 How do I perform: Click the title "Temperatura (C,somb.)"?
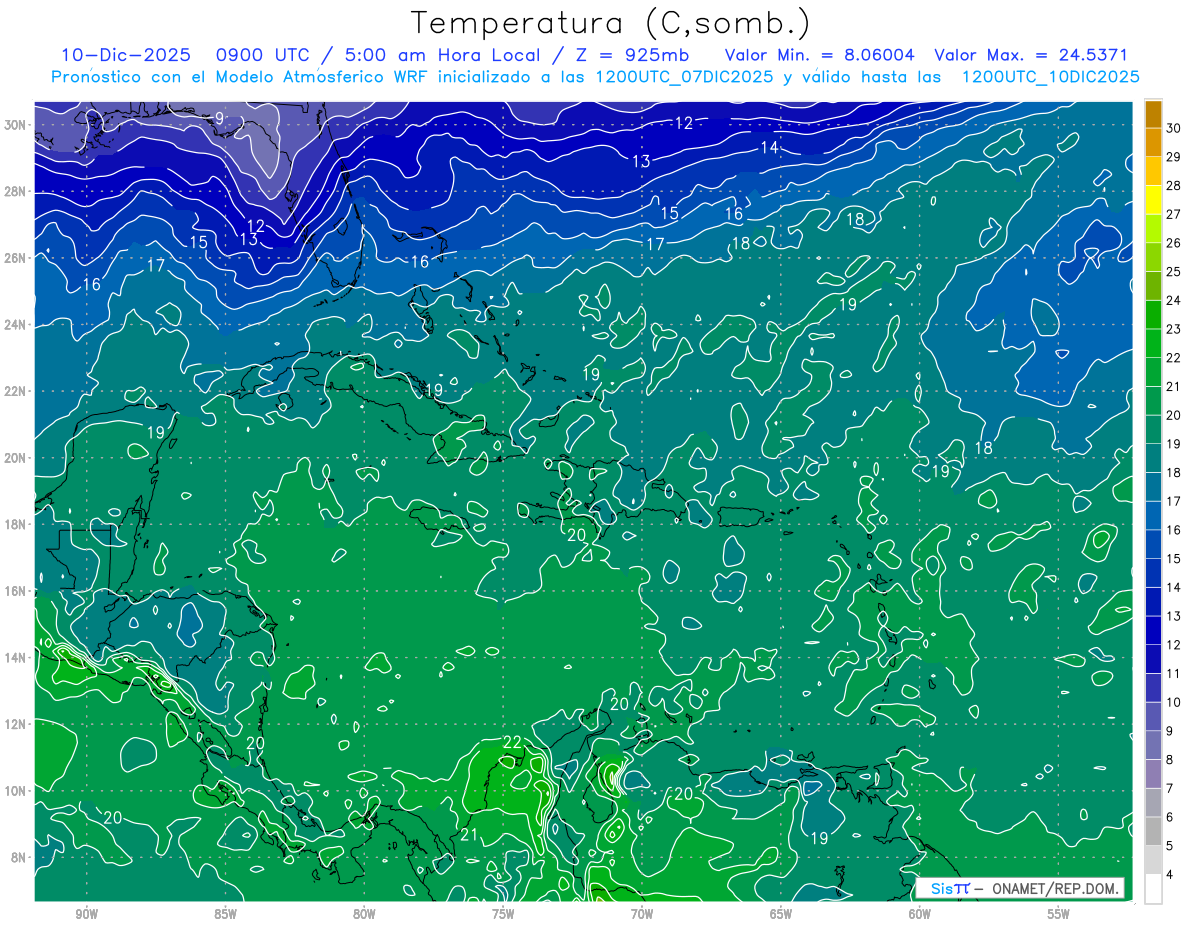point(611,23)
